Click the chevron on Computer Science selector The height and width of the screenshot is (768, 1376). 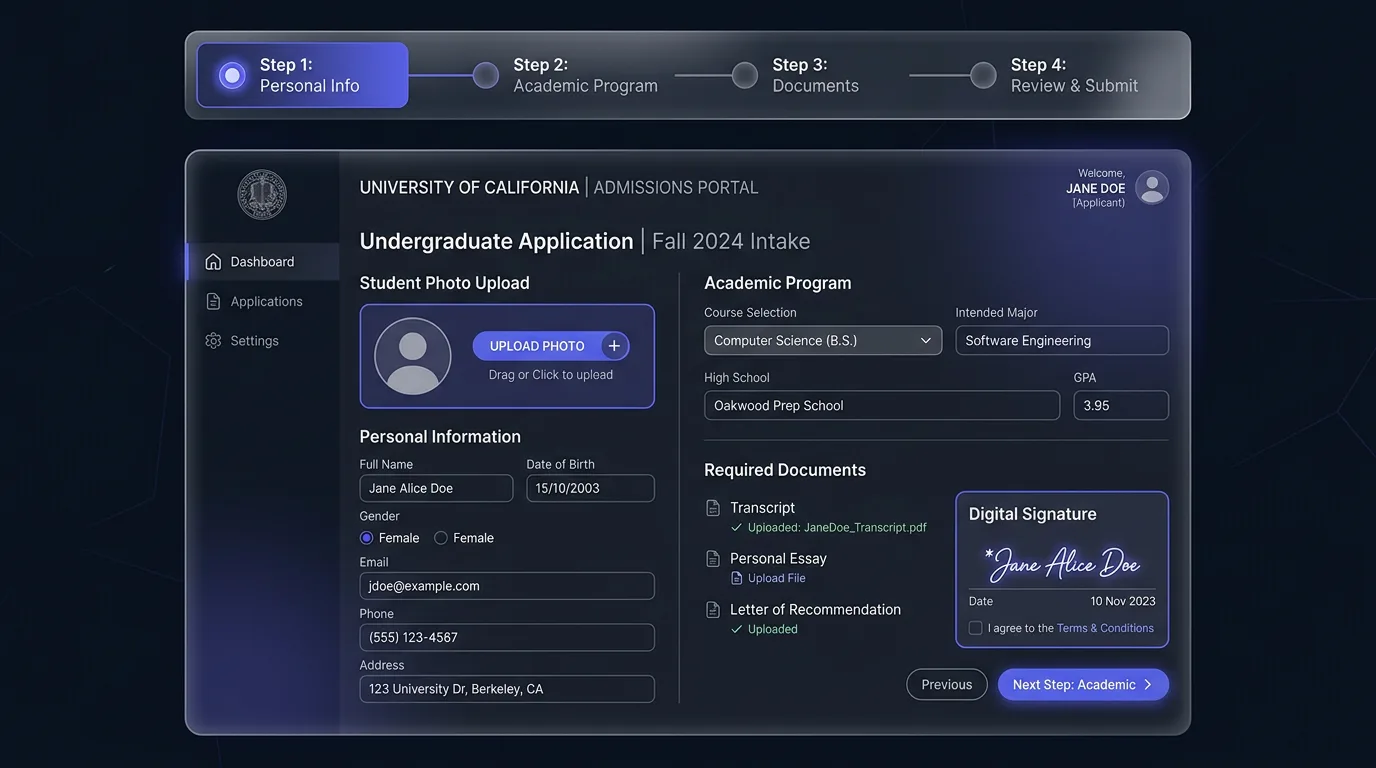(926, 340)
